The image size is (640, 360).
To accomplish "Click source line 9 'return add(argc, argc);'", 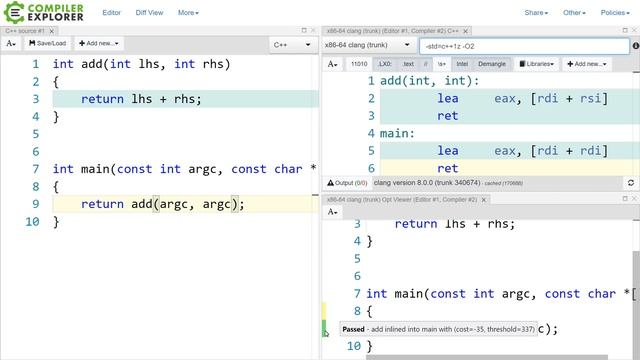I will [x=162, y=204].
